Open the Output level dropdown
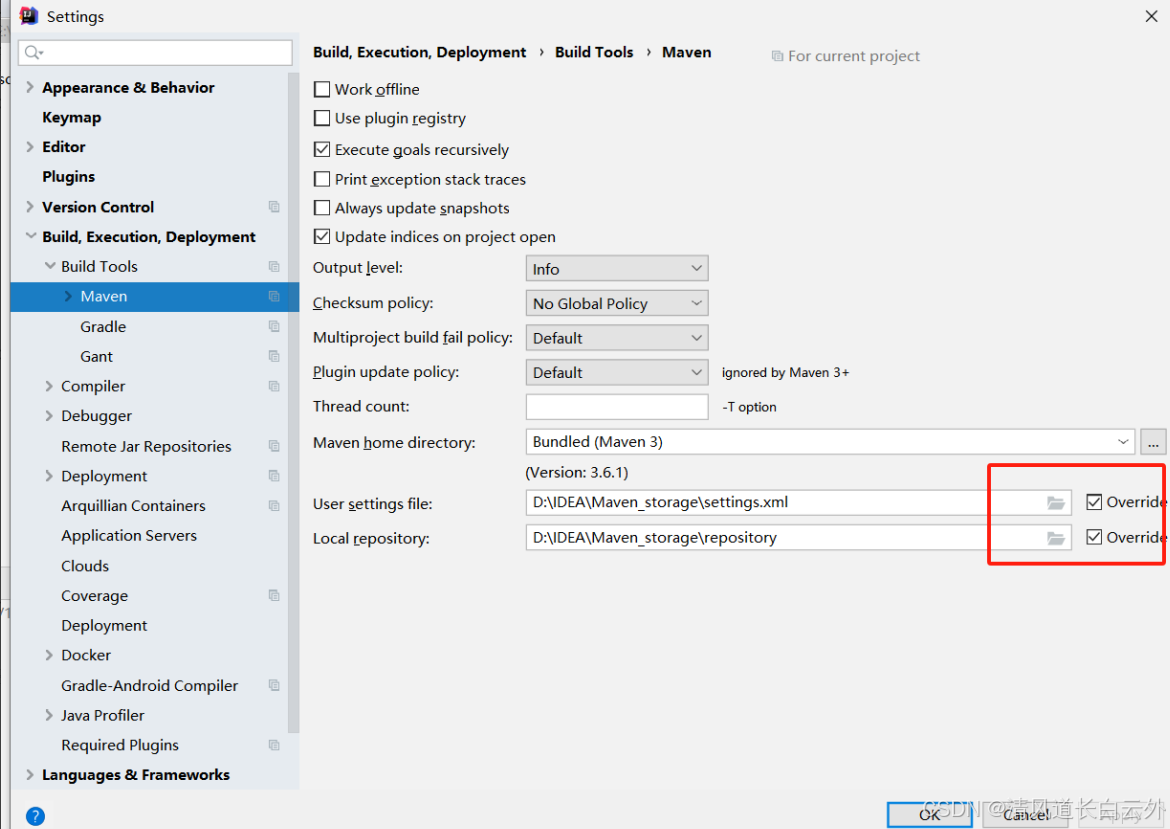The height and width of the screenshot is (829, 1170). click(617, 269)
